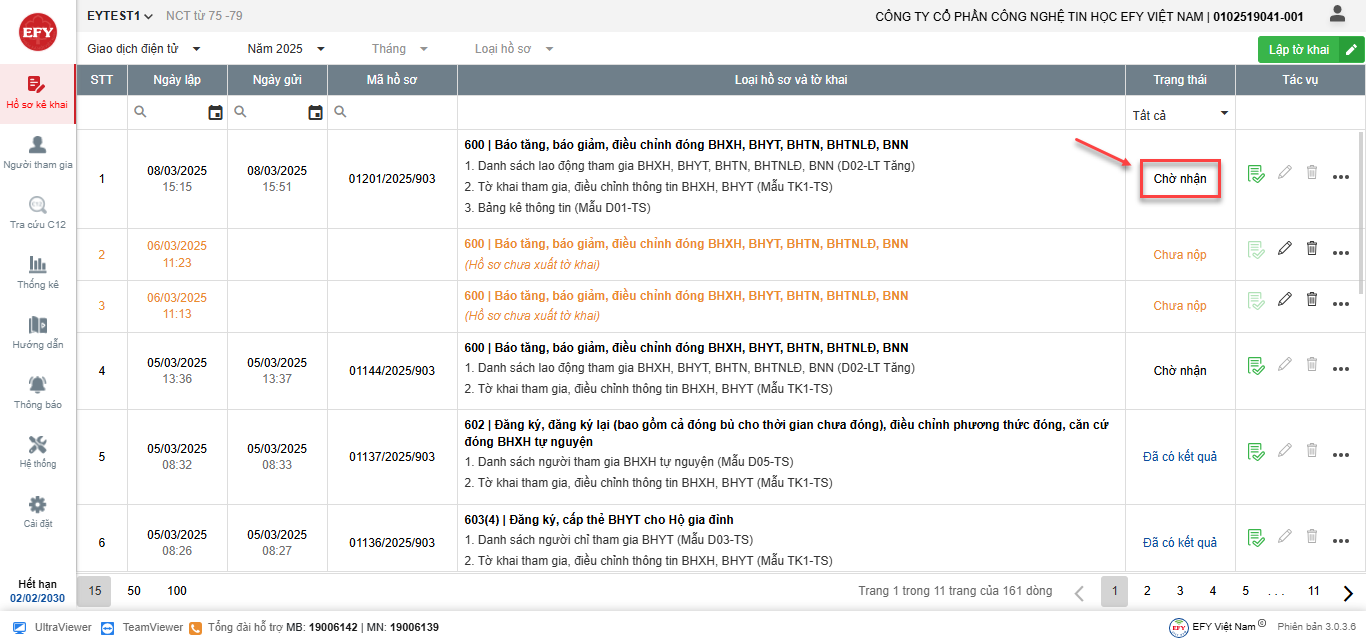Open Hệ thống tools section

38,451
